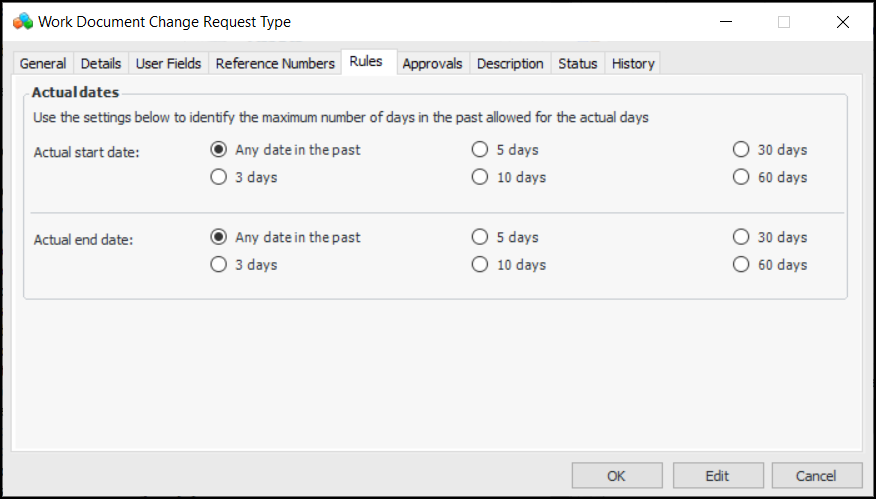This screenshot has height=499, width=876.
Task: Select 3 days for Actual start date
Action: [x=219, y=177]
